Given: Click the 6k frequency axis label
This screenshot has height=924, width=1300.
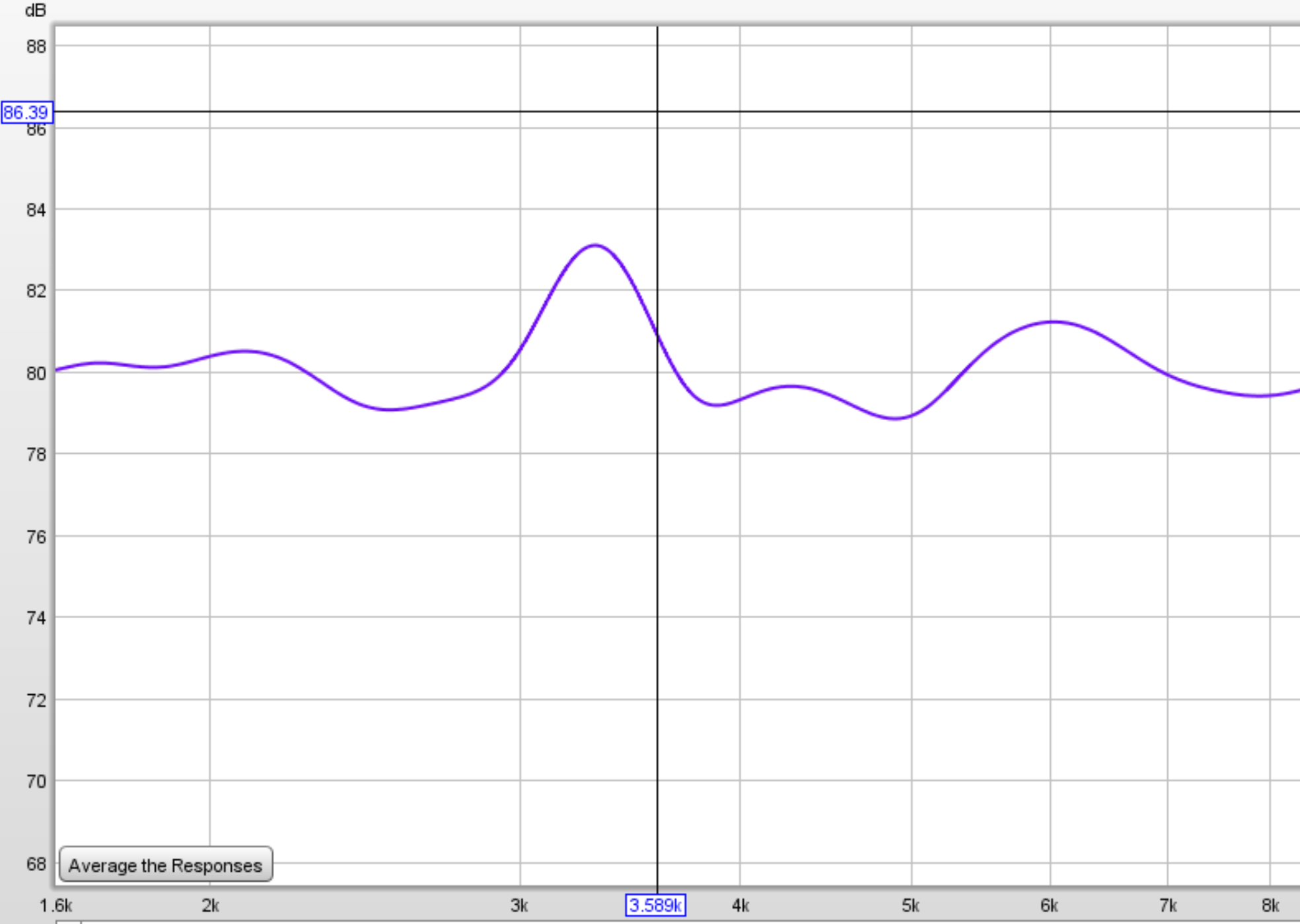Looking at the screenshot, I should point(1050,906).
